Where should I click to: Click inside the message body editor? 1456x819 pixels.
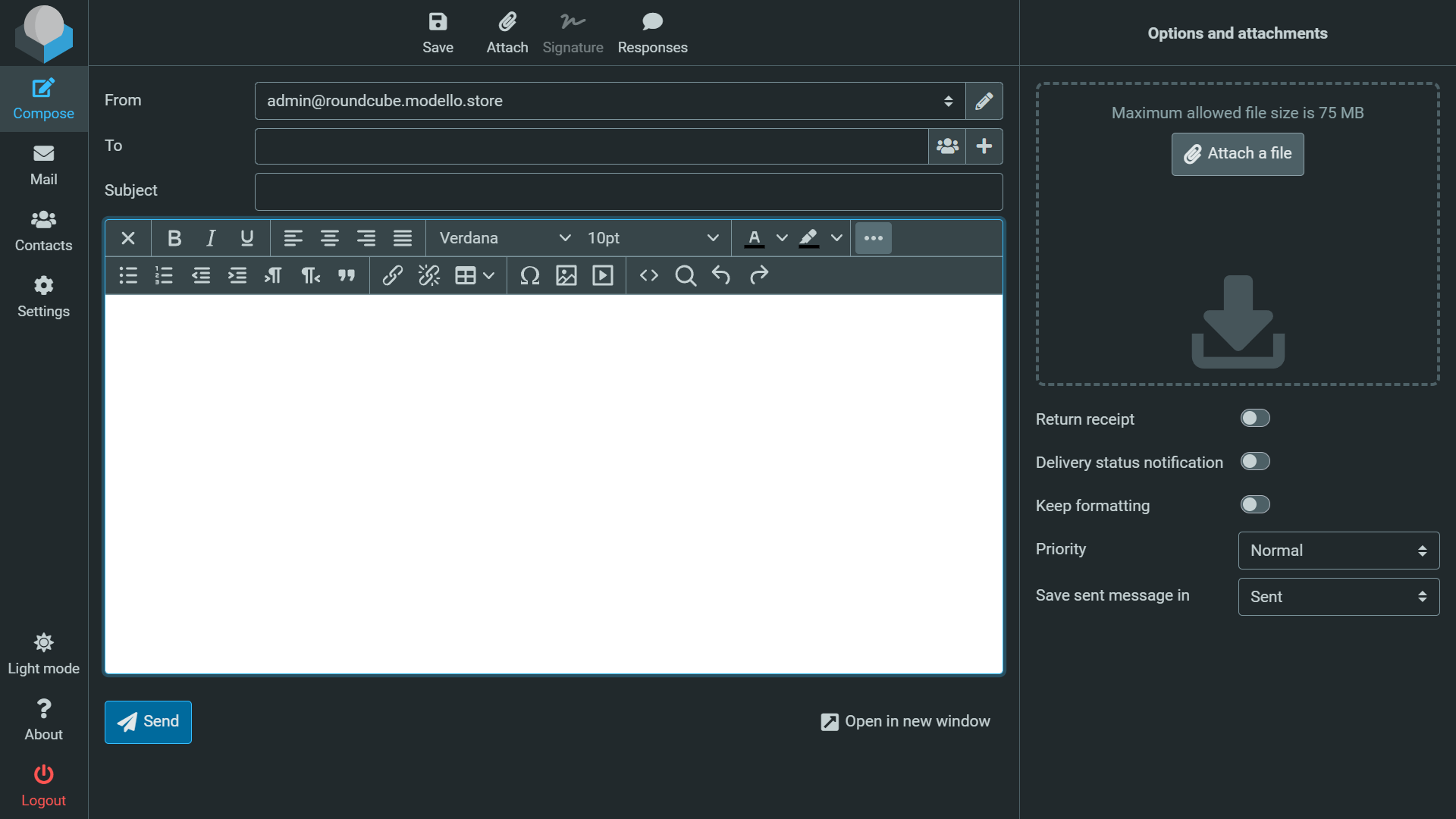(x=554, y=484)
